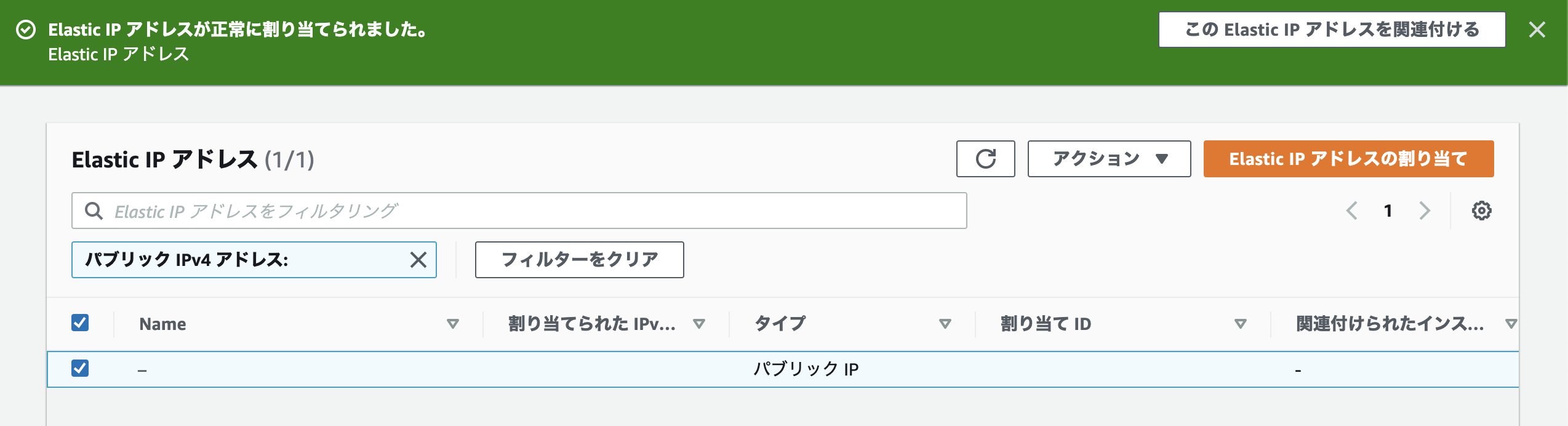Remove the パブリック IPv4 アドレス filter chip
Screen dimensions: 1568x426
click(418, 260)
